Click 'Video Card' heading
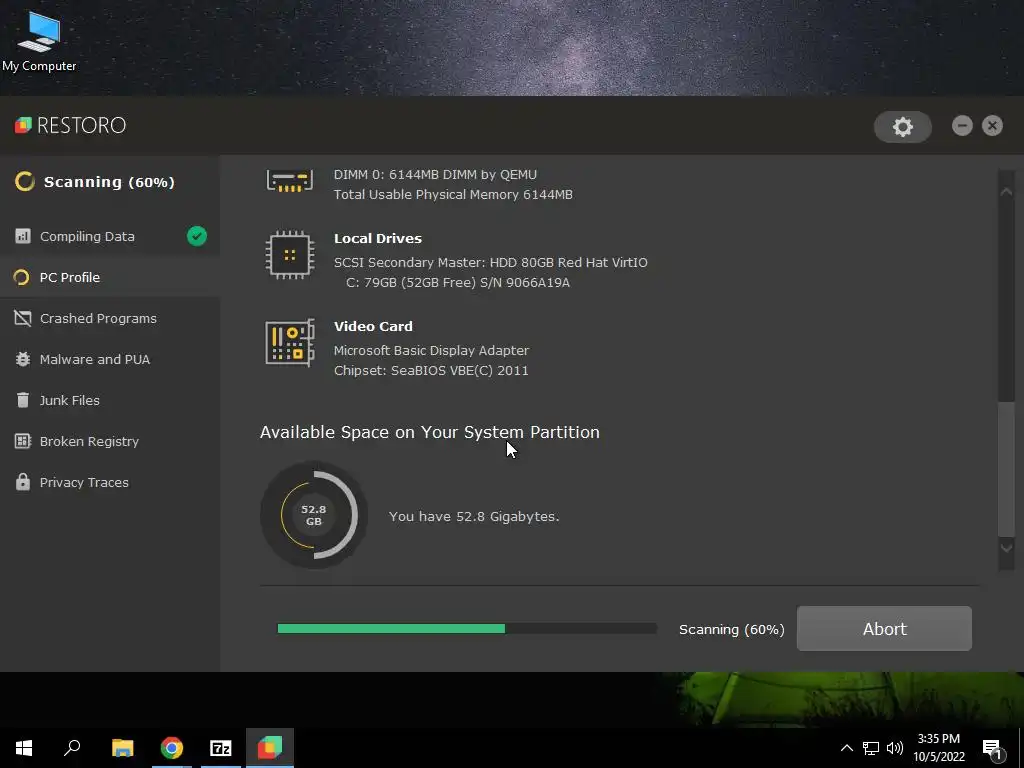This screenshot has width=1024, height=768. pyautogui.click(x=373, y=326)
